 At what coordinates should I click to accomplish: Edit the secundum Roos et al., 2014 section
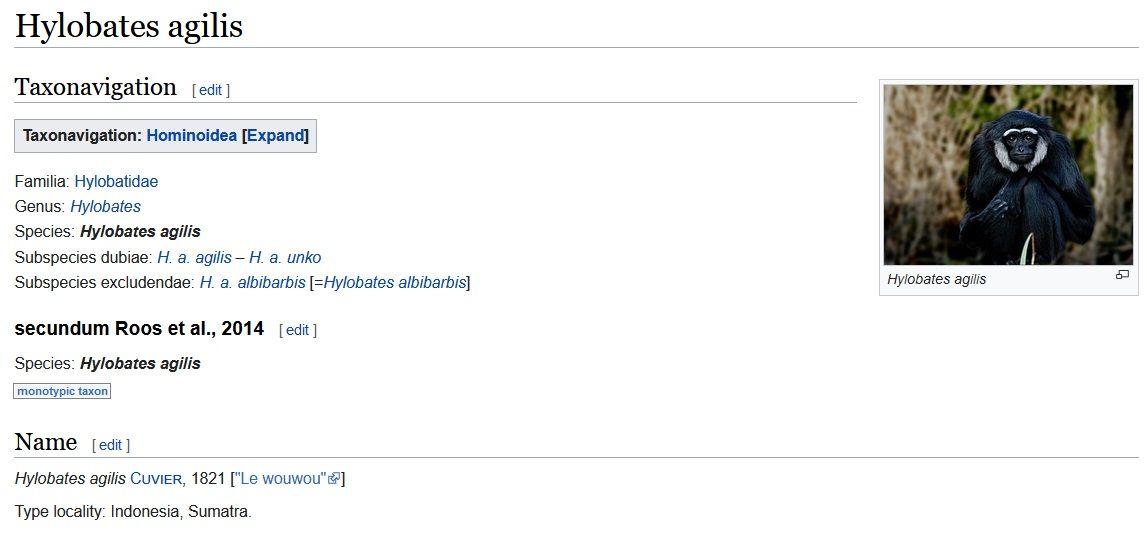point(298,330)
